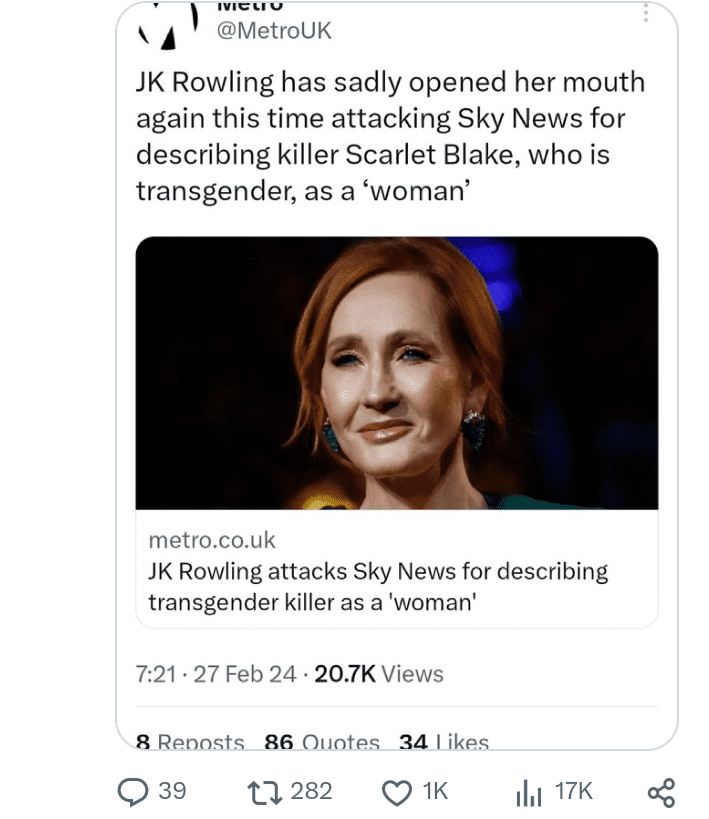This screenshot has height=819, width=709.
Task: Show the 8 Reposts list
Action: [190, 741]
